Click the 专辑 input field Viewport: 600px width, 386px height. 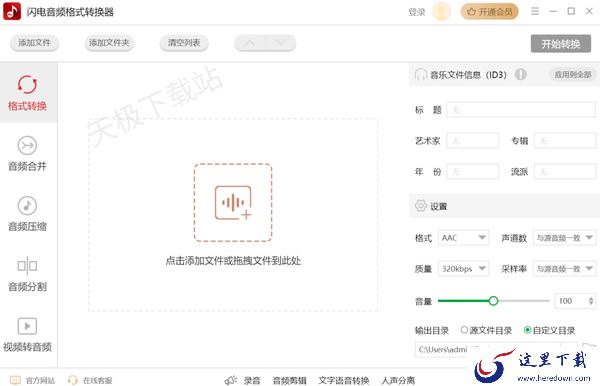pyautogui.click(x=565, y=140)
